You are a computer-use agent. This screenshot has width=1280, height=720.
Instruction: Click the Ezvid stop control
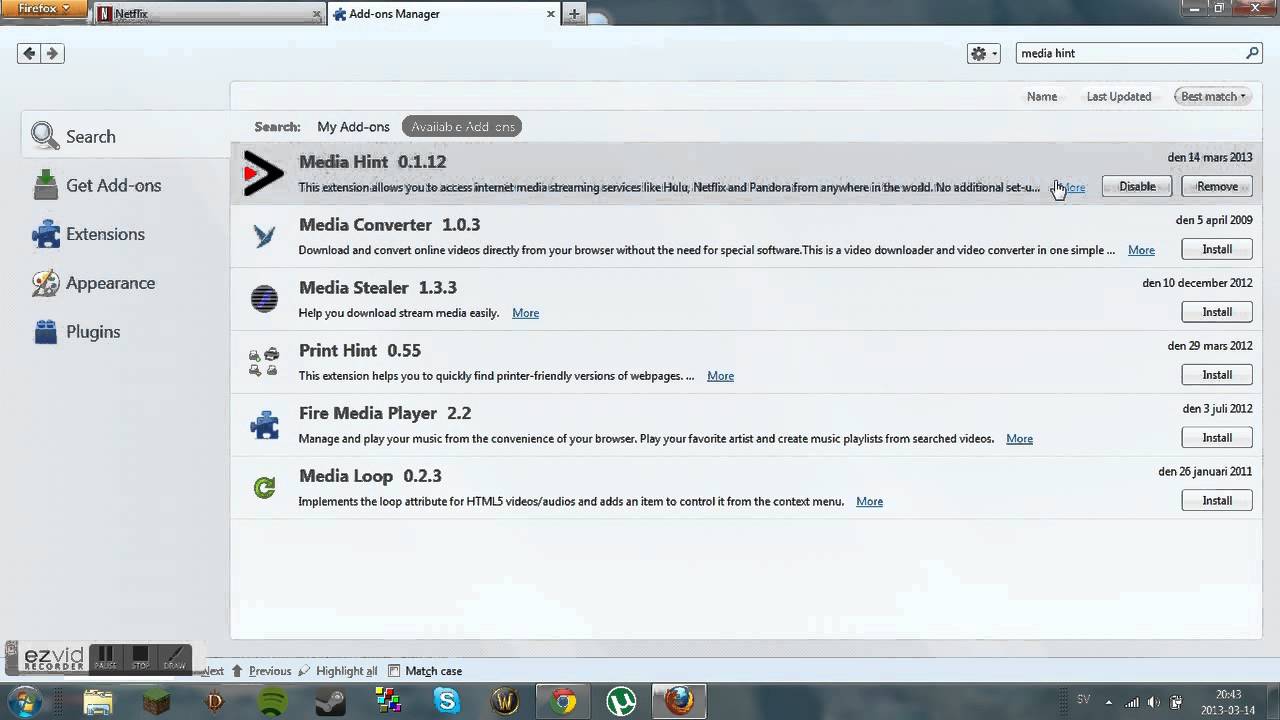pyautogui.click(x=140, y=658)
